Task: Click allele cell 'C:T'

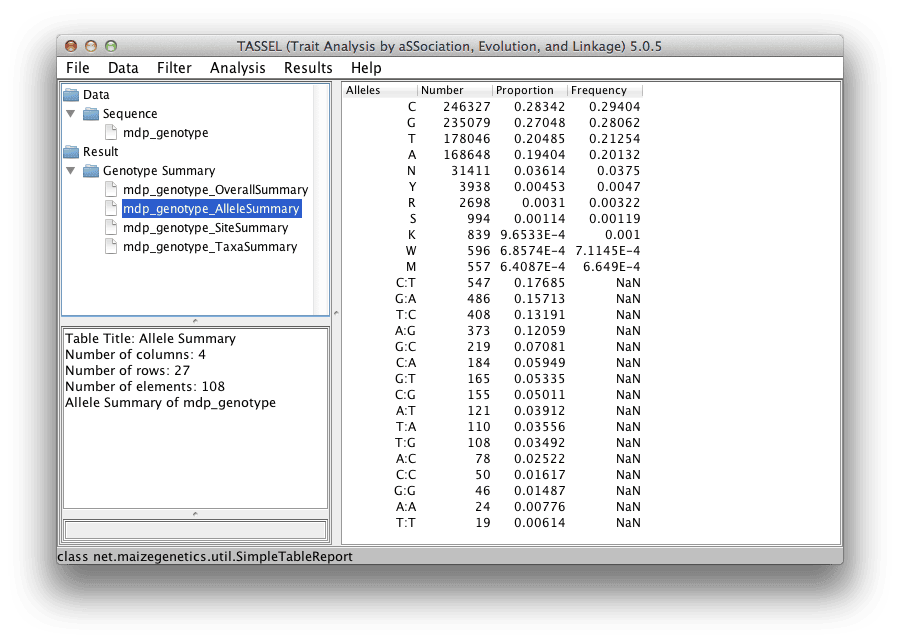Action: point(405,283)
